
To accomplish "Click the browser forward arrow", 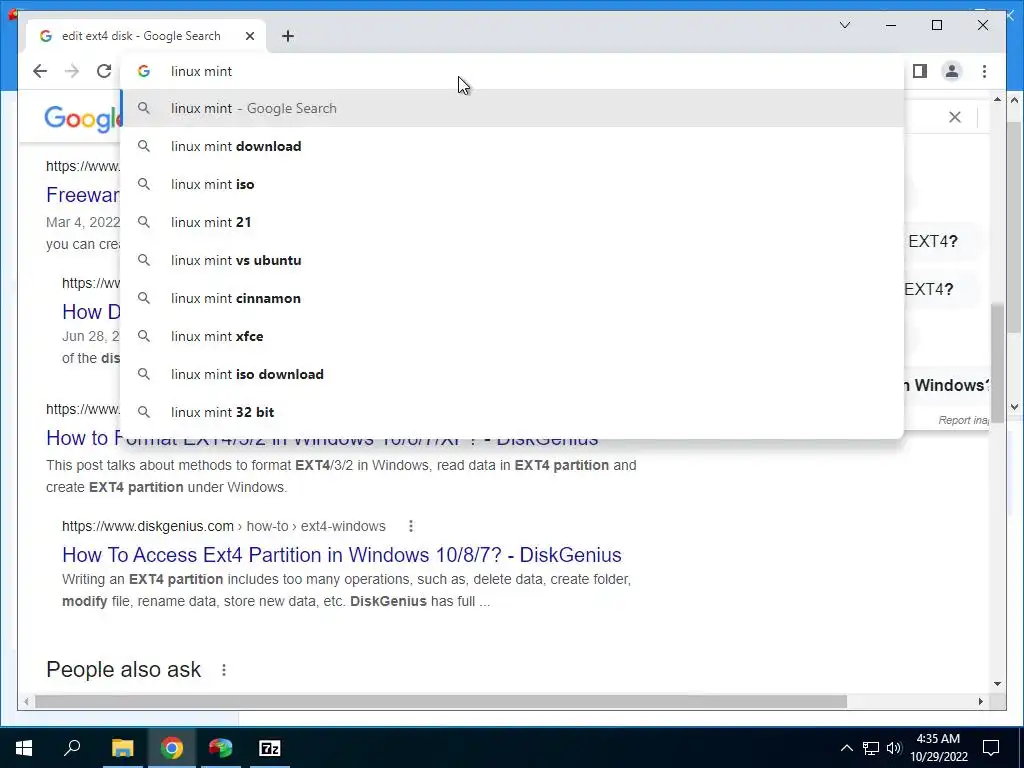I will tap(72, 71).
